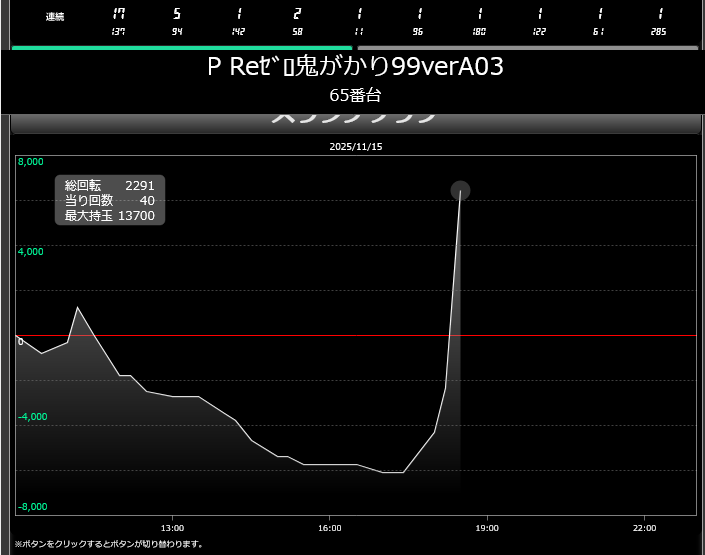
Task: Select history column showing 2 over 58
Action: click(297, 20)
